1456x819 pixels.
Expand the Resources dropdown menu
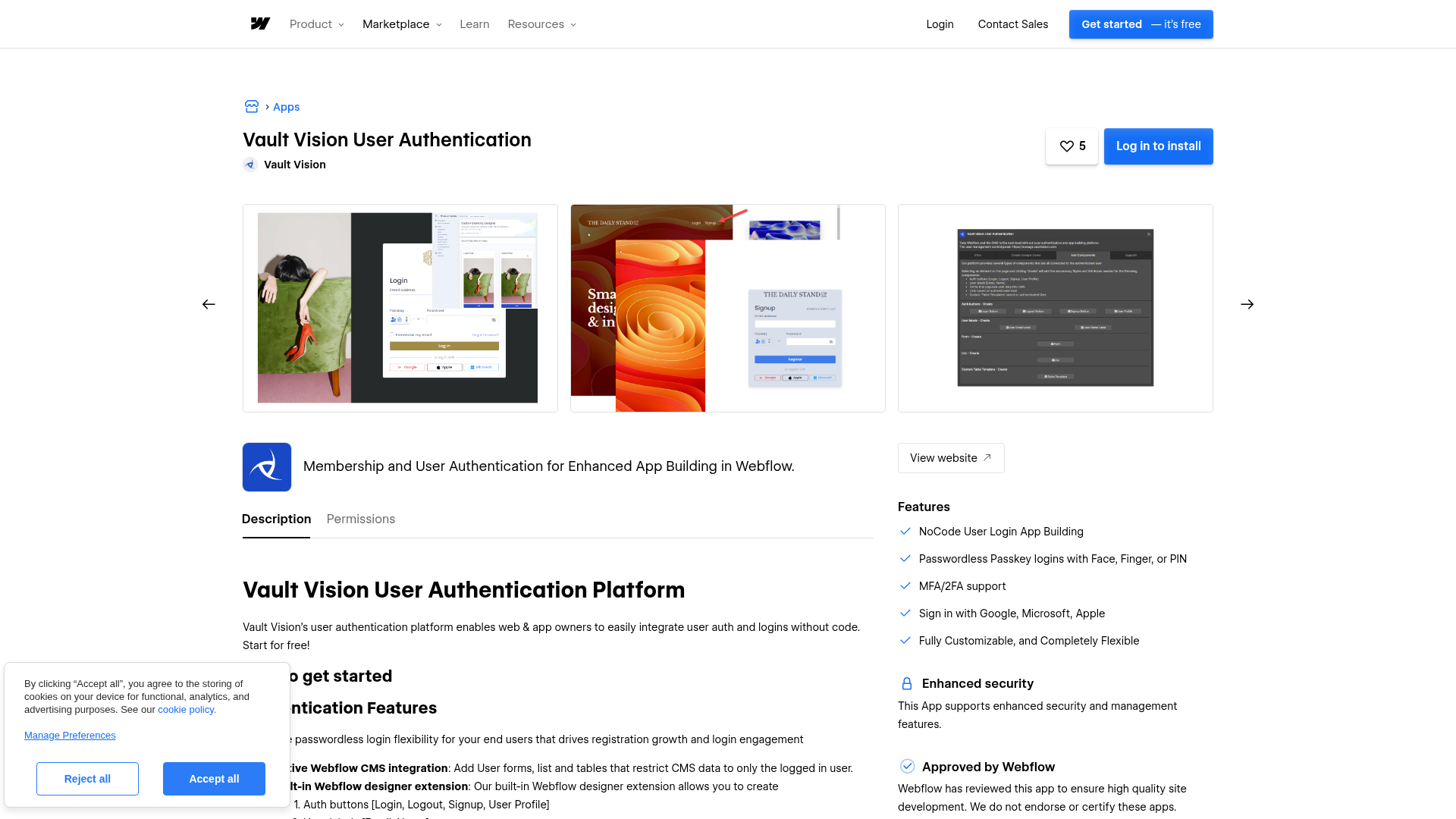pyautogui.click(x=541, y=24)
